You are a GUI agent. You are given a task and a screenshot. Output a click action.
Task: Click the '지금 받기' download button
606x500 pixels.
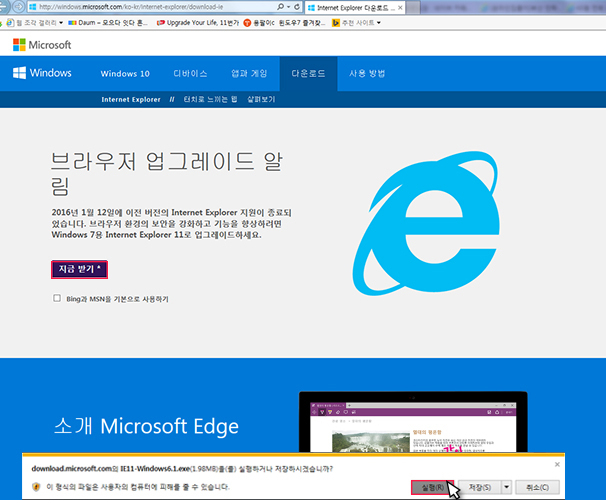pos(79,269)
